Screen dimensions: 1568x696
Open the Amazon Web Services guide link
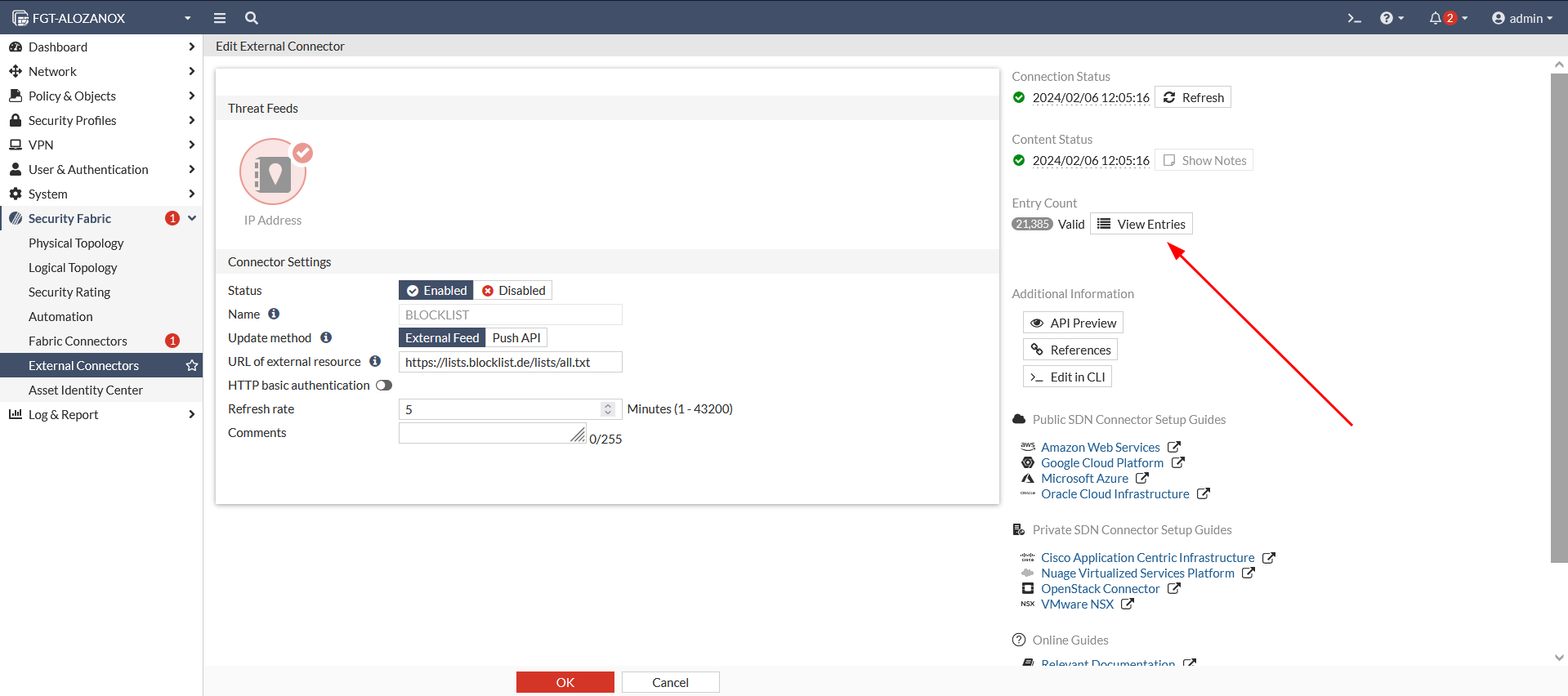click(x=1100, y=447)
